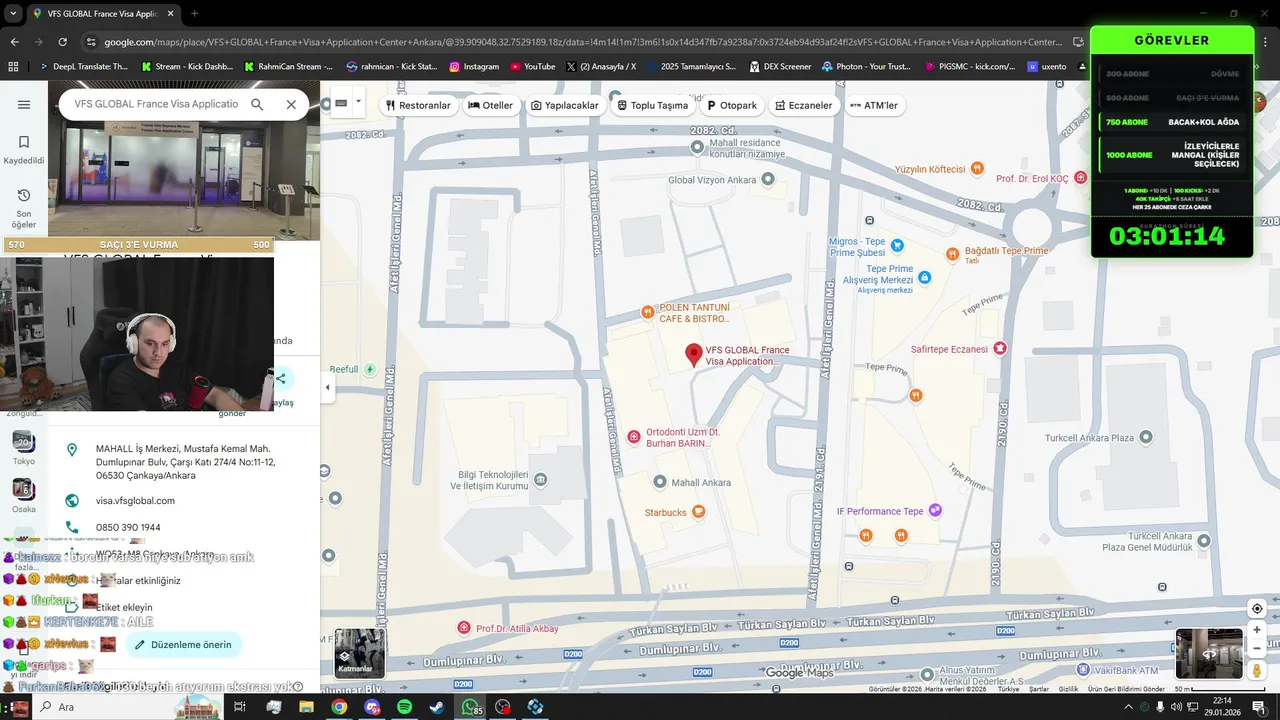Open the Google Maps hamburger menu
Image resolution: width=1280 pixels, height=720 pixels.
tap(24, 104)
